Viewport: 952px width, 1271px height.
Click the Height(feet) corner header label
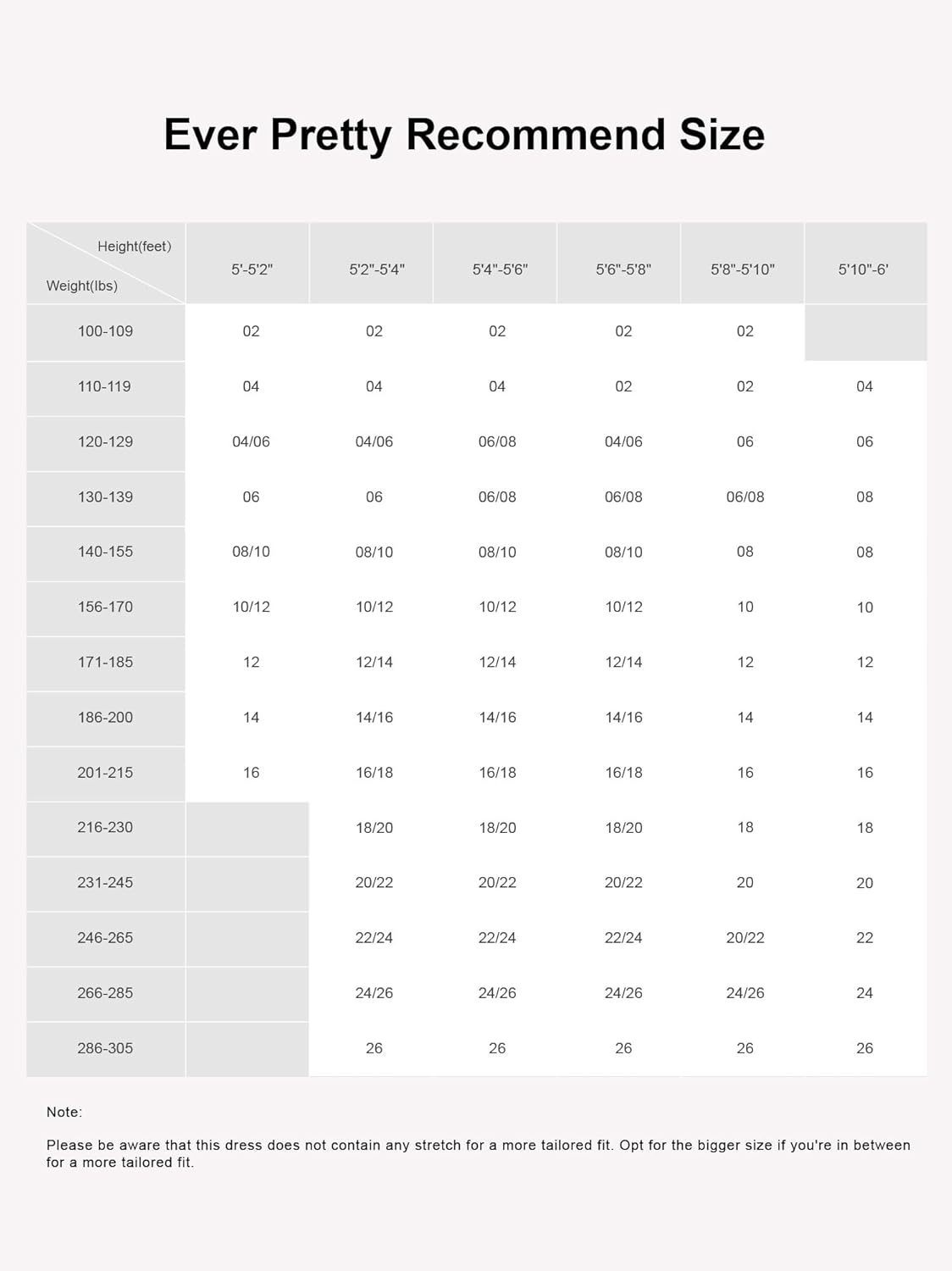point(134,247)
